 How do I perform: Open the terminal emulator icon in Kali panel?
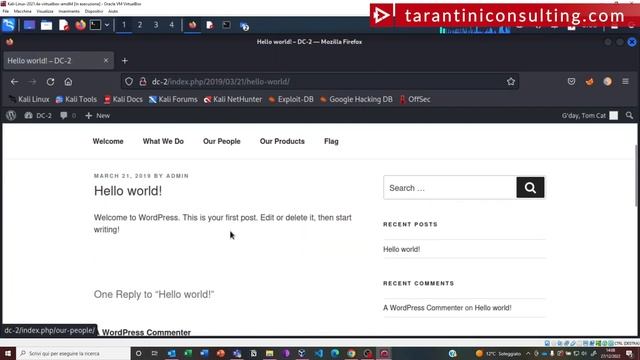point(95,25)
